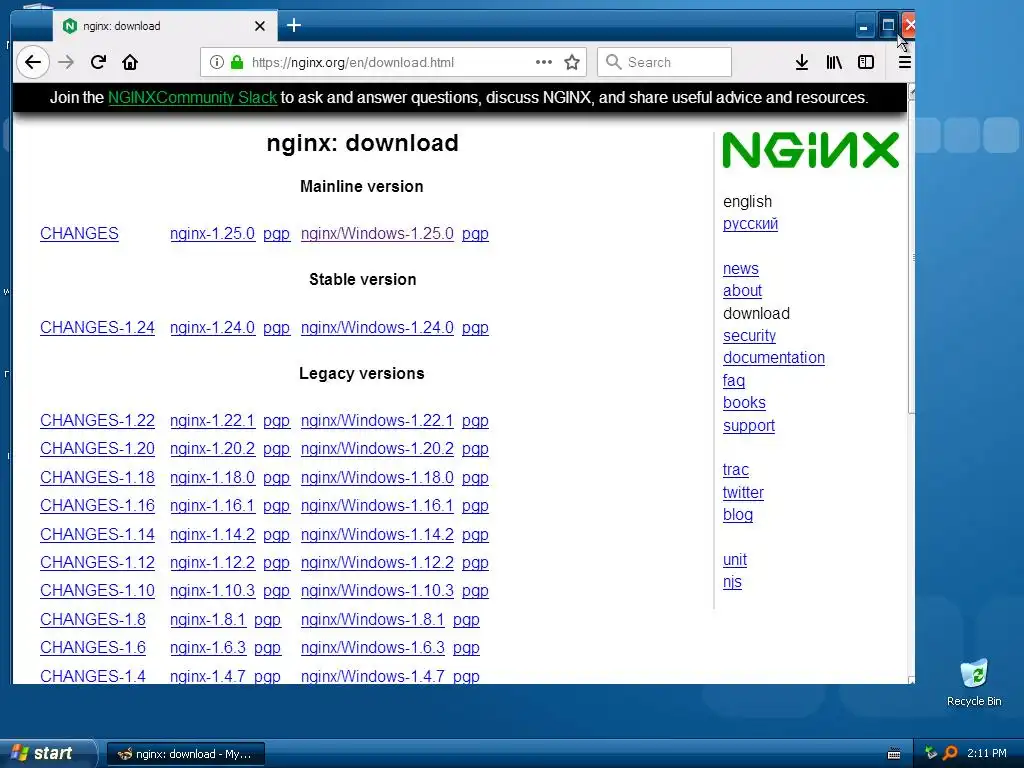The height and width of the screenshot is (768, 1024).
Task: Open the browser home page
Action: (130, 62)
